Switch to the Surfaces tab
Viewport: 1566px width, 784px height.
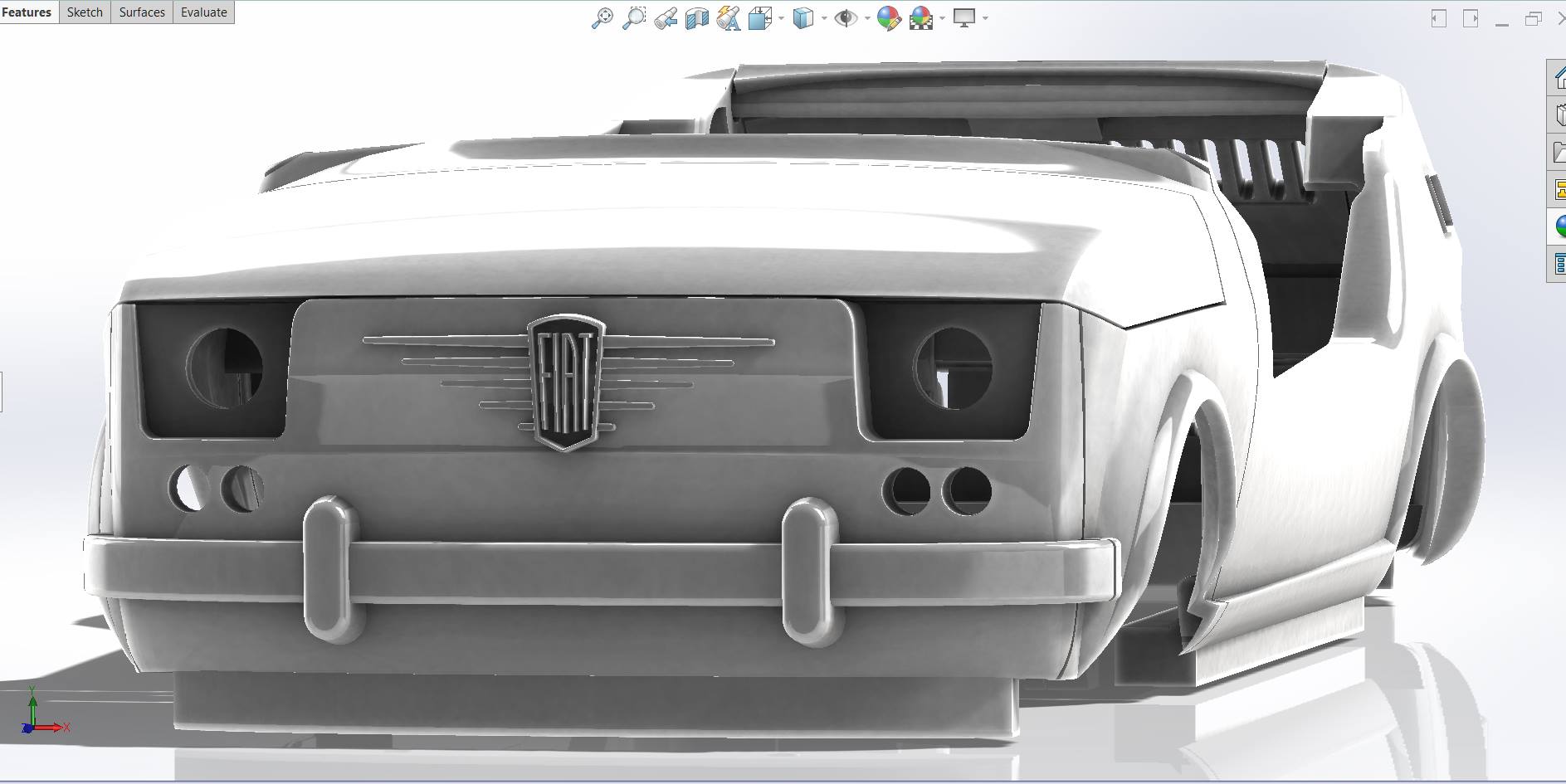point(142,12)
